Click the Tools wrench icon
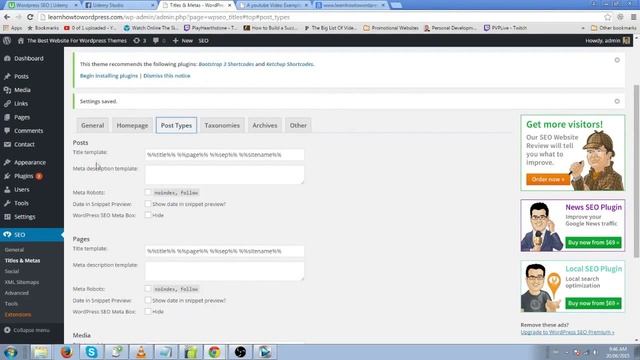640x360 pixels. [7, 203]
